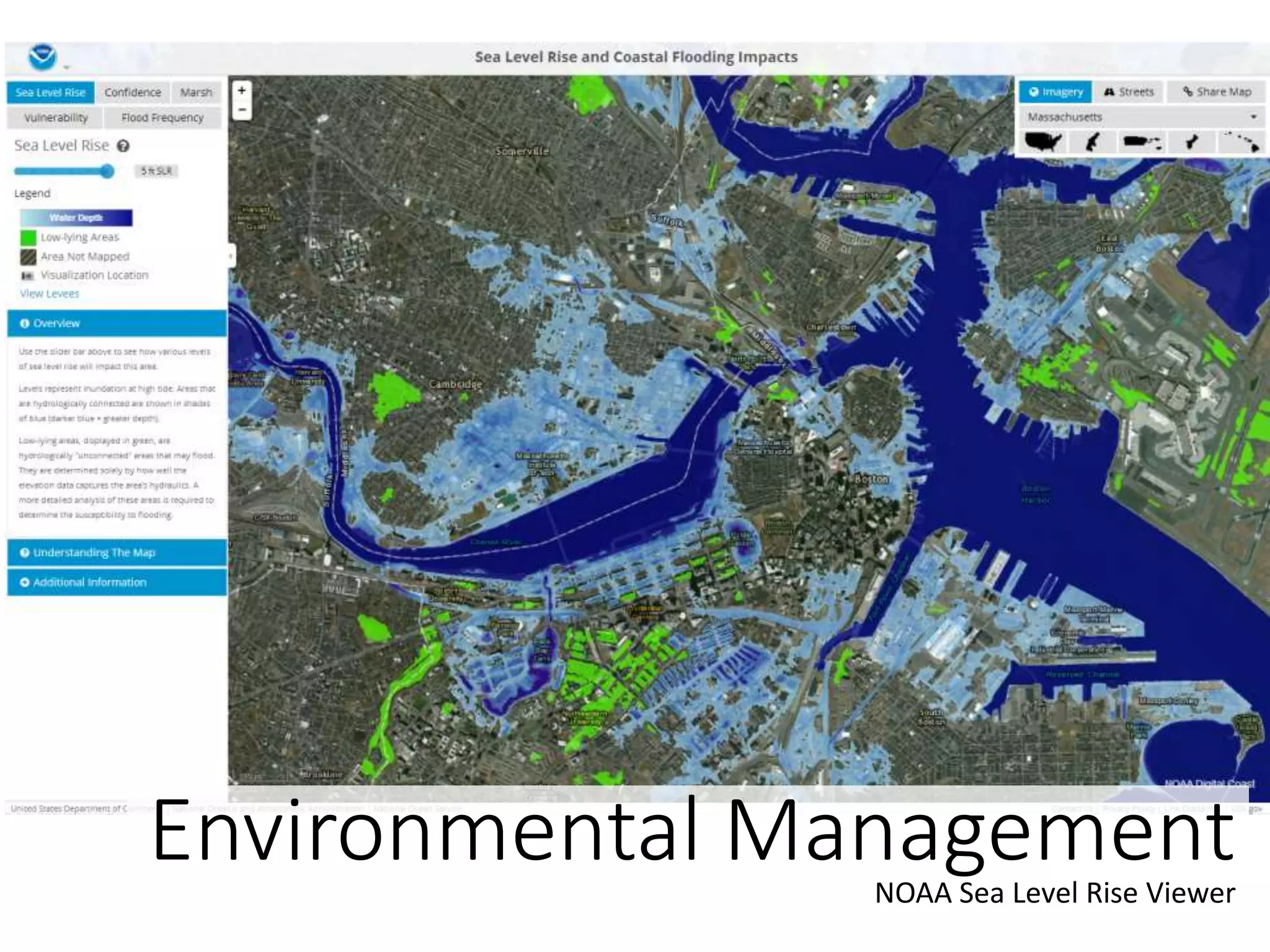
Task: Click the Cambridge label on the map
Action: point(455,384)
